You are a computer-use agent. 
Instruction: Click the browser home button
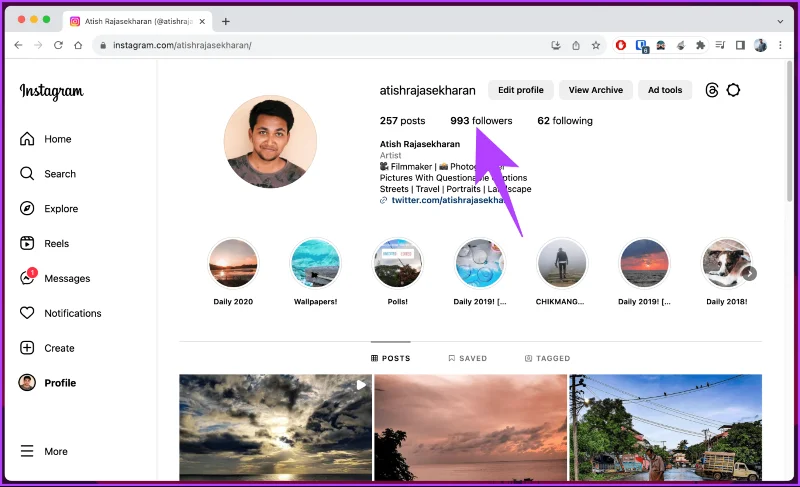click(78, 45)
